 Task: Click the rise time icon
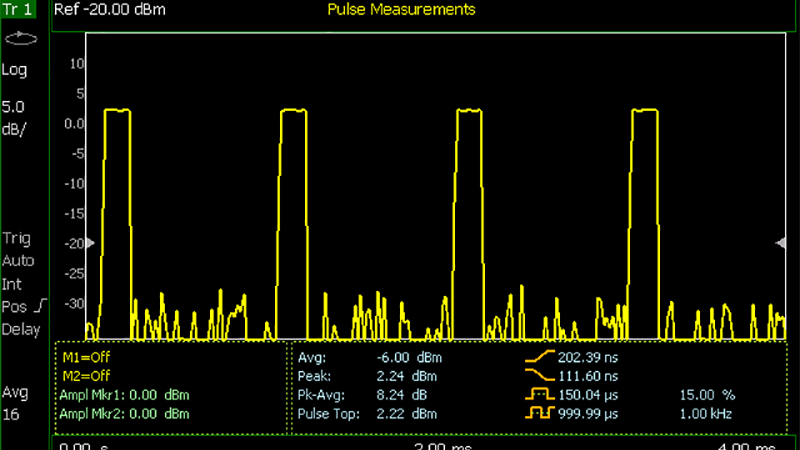(540, 356)
